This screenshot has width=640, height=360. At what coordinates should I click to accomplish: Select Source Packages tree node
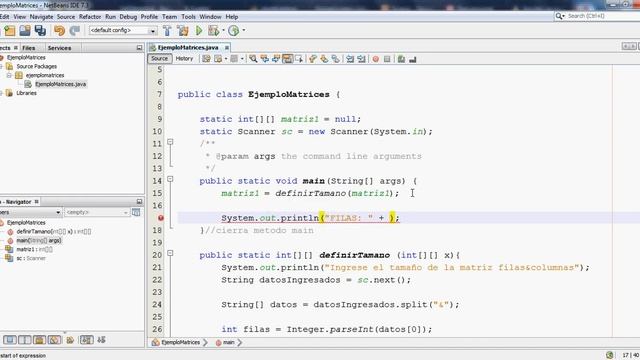(x=36, y=67)
